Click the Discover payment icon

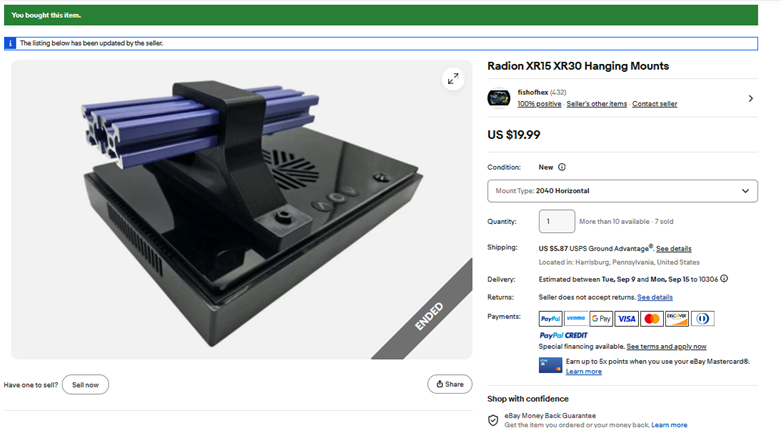[677, 319]
